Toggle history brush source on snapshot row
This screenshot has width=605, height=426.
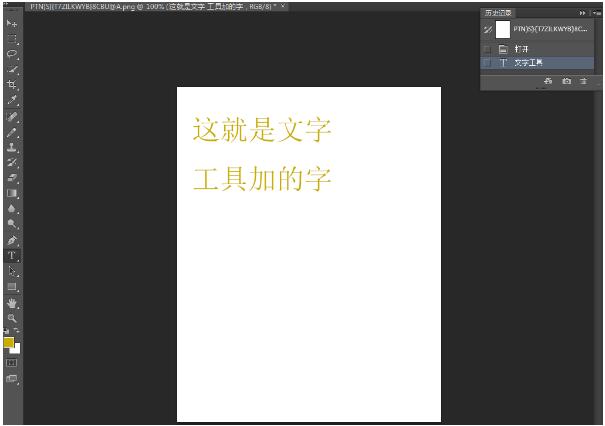488,29
